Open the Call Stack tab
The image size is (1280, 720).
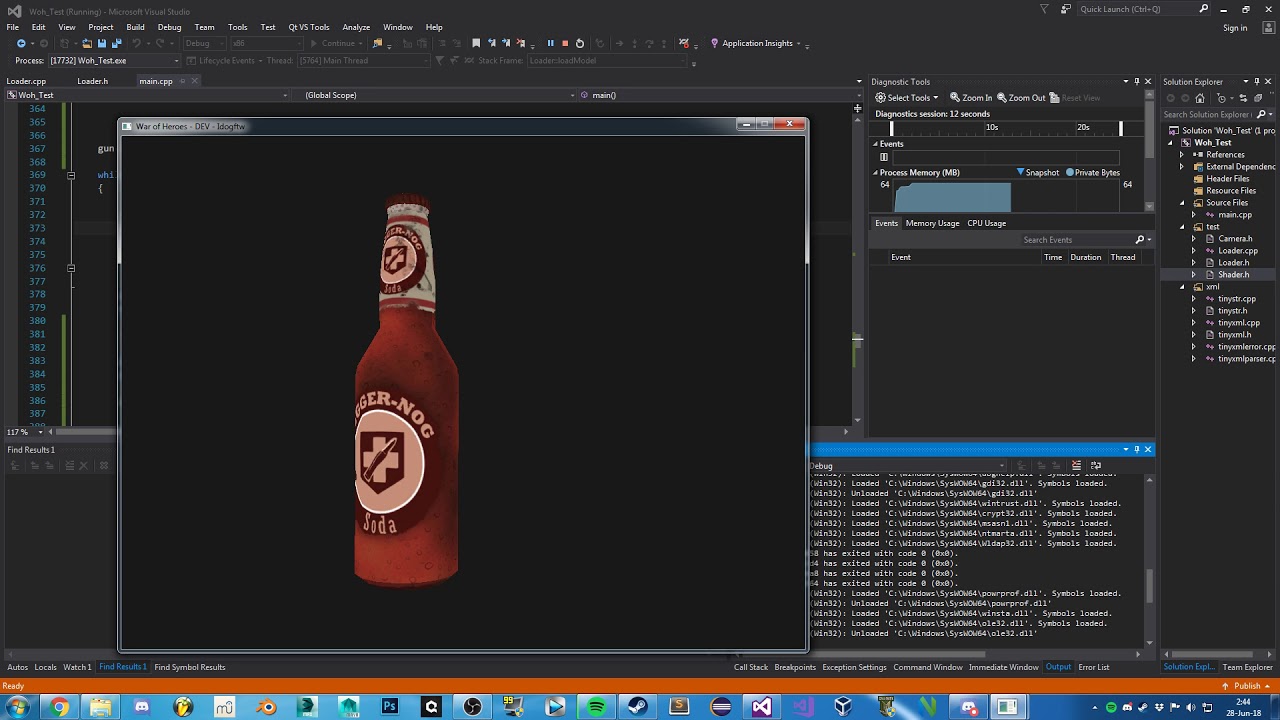(x=751, y=667)
